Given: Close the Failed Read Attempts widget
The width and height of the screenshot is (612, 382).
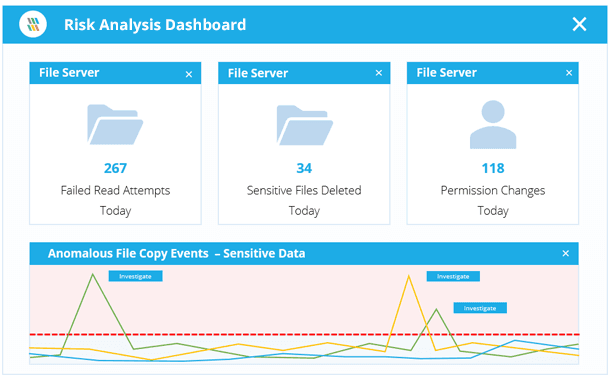Looking at the screenshot, I should 189,74.
